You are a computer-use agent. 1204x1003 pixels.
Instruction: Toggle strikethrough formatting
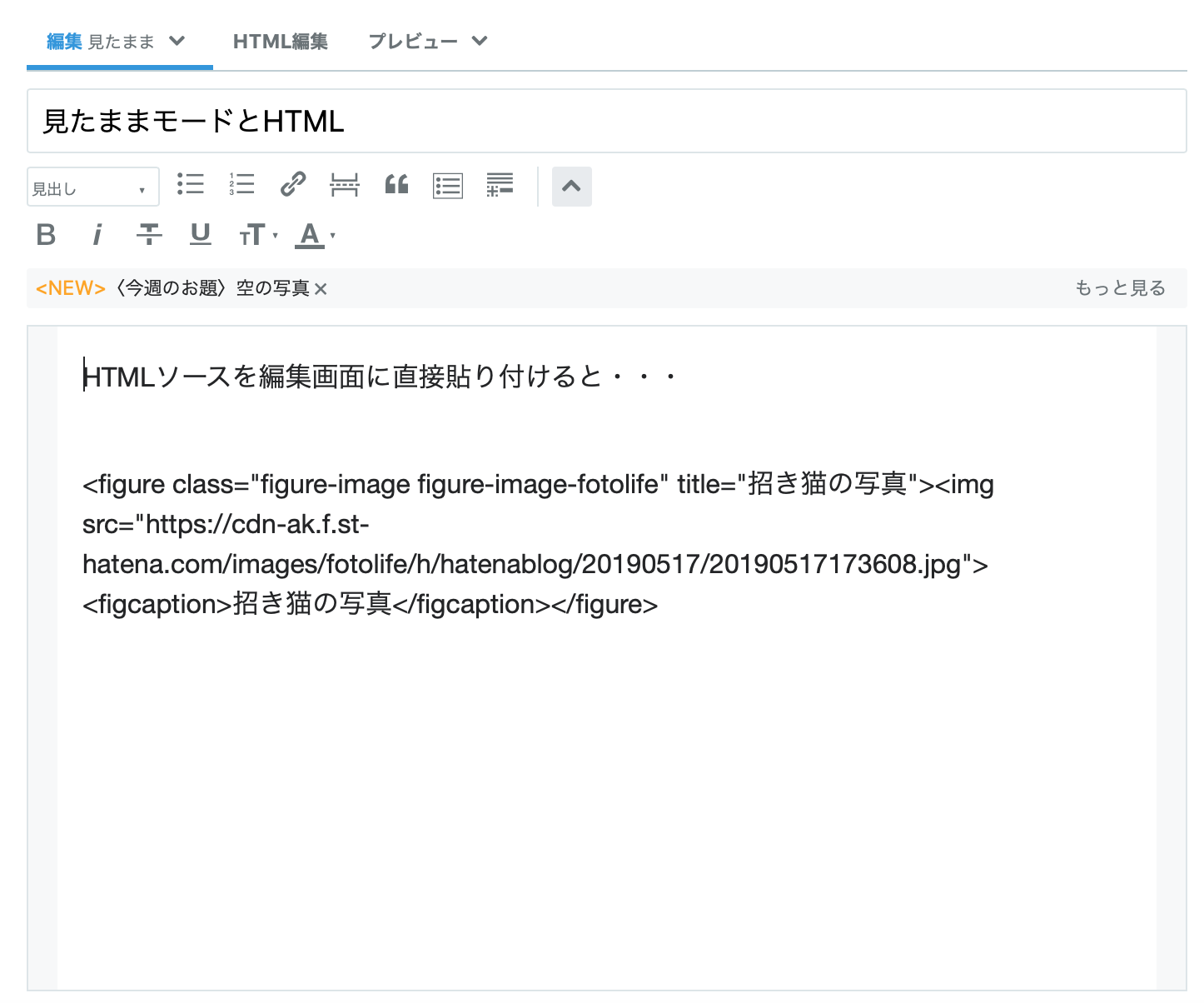coord(149,235)
